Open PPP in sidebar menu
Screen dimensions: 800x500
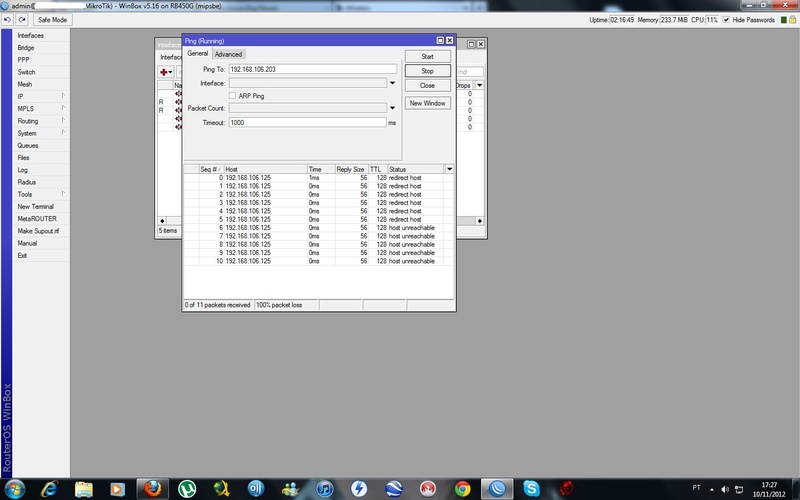click(x=23, y=60)
